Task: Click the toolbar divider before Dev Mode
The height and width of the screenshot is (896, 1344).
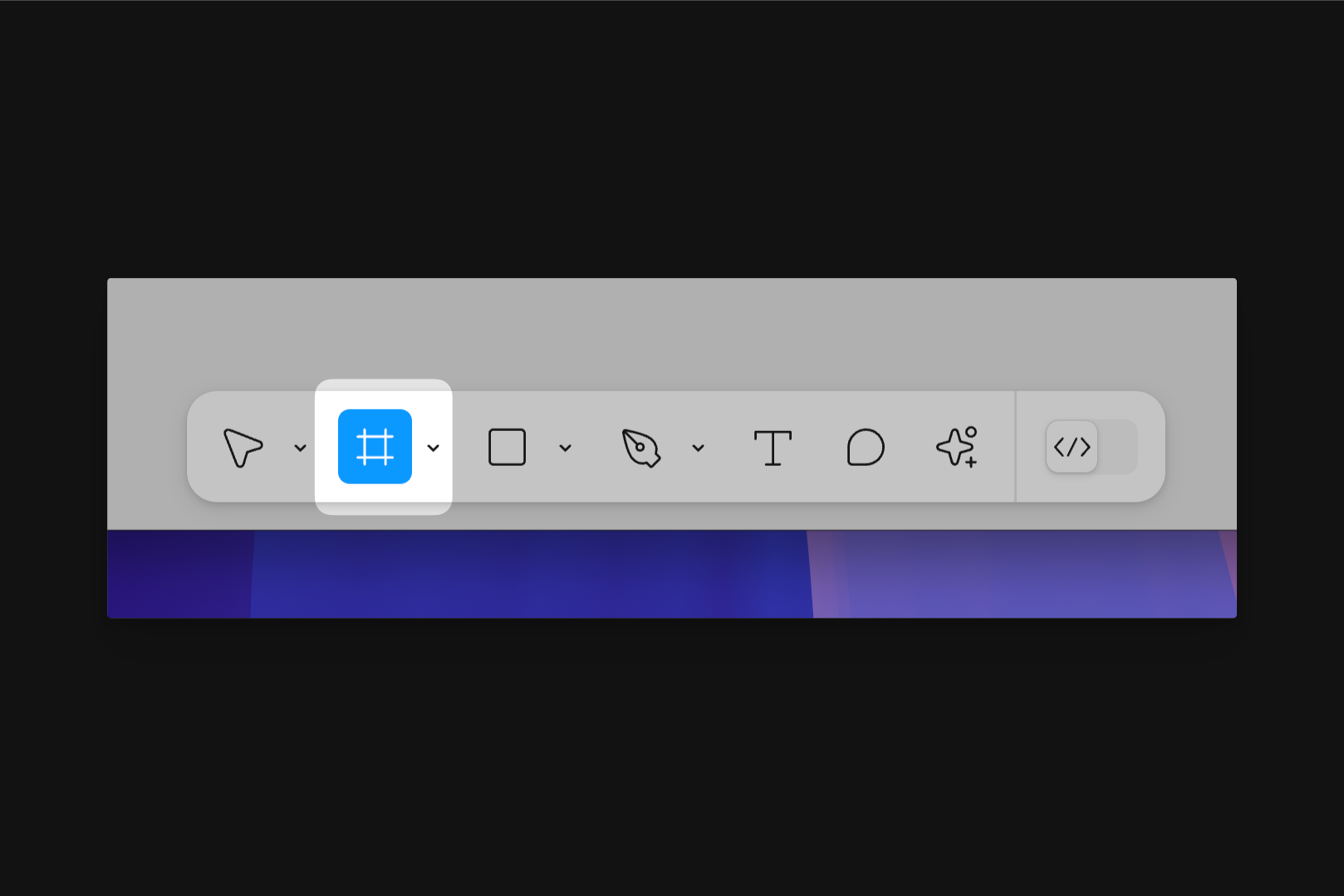Action: 1015,447
